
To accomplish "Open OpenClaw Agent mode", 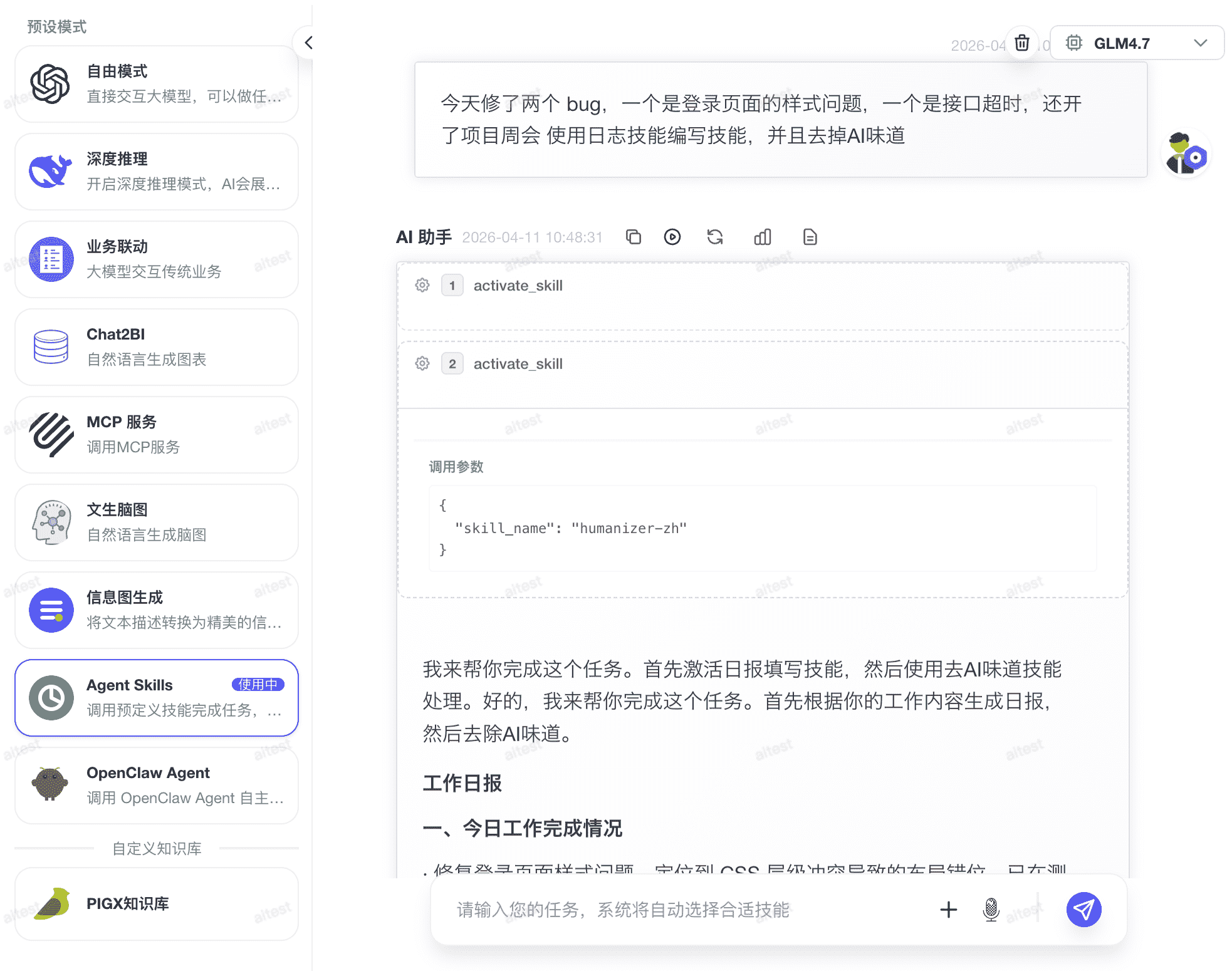I will (x=156, y=785).
